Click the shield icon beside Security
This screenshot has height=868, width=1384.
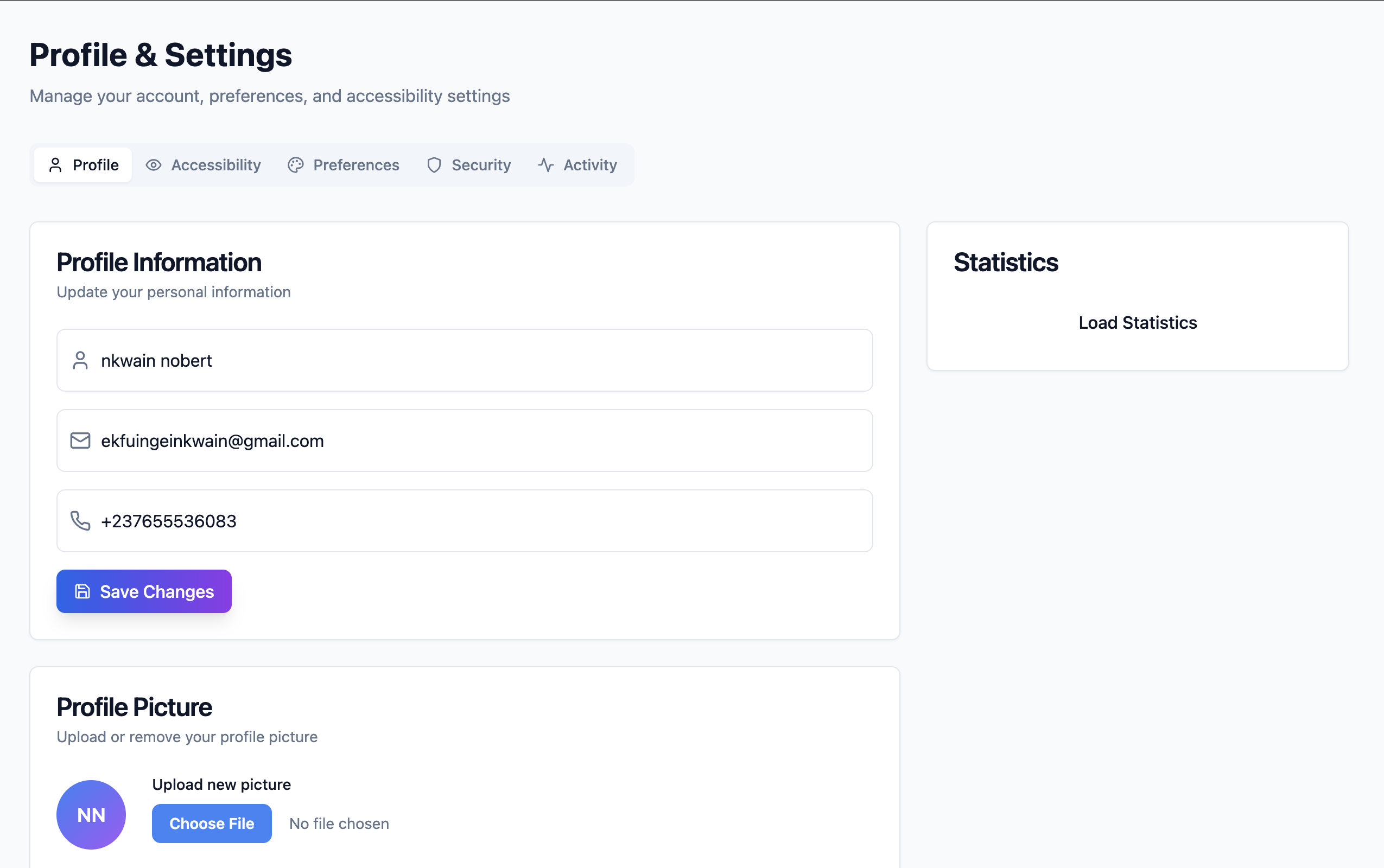(x=434, y=165)
